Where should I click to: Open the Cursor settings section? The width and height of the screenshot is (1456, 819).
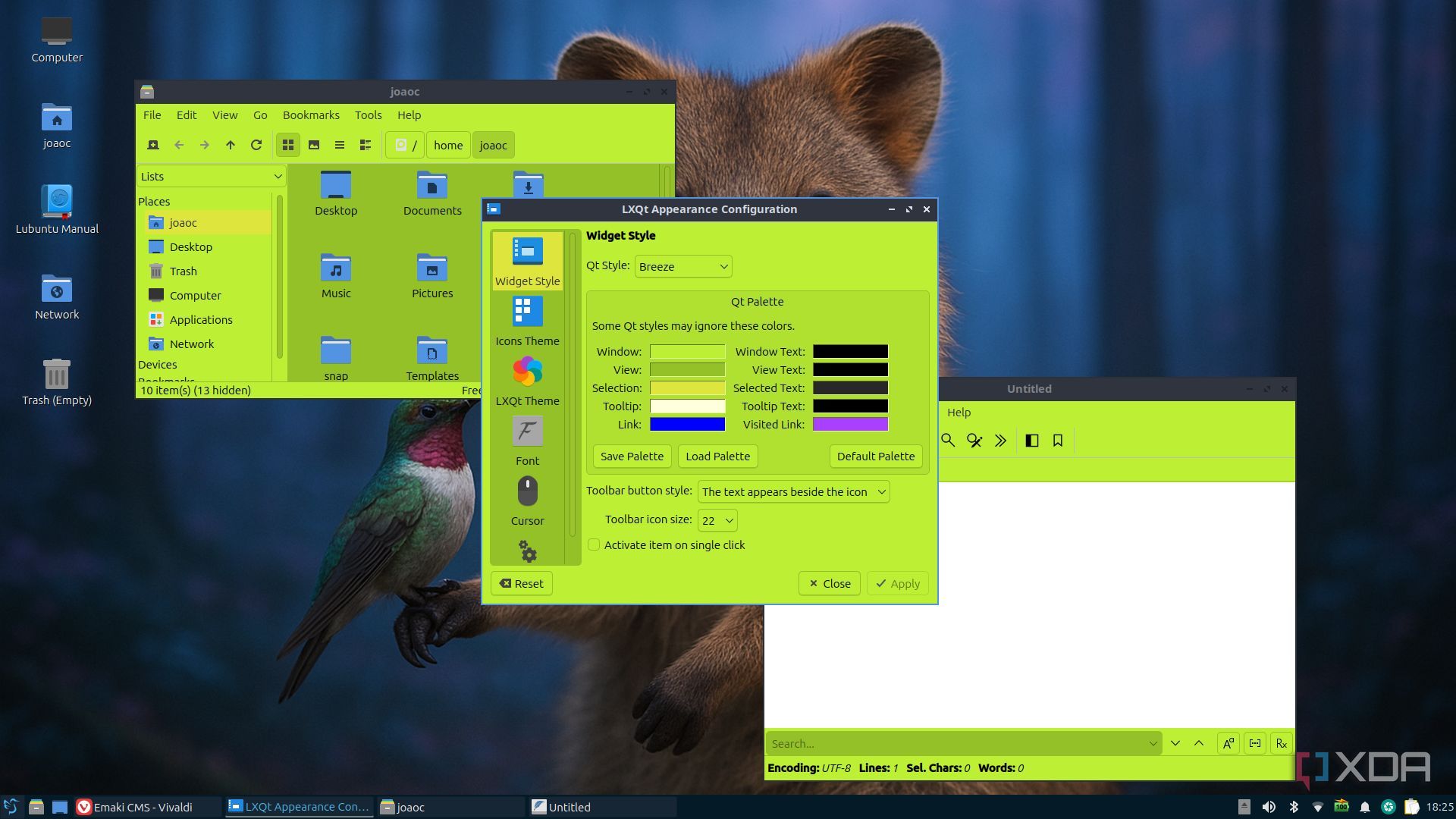click(527, 501)
